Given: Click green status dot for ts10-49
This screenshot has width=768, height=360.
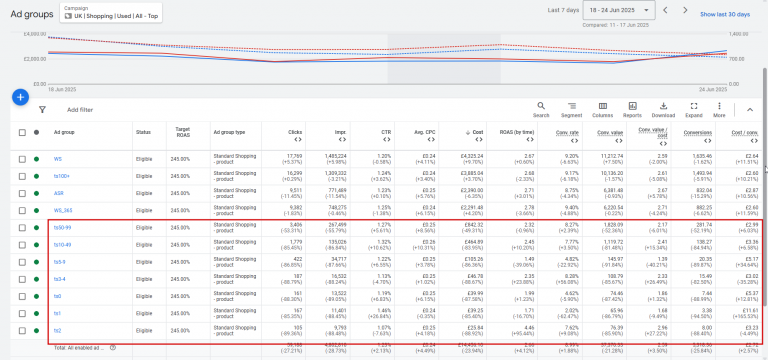Looking at the screenshot, I should pos(36,245).
